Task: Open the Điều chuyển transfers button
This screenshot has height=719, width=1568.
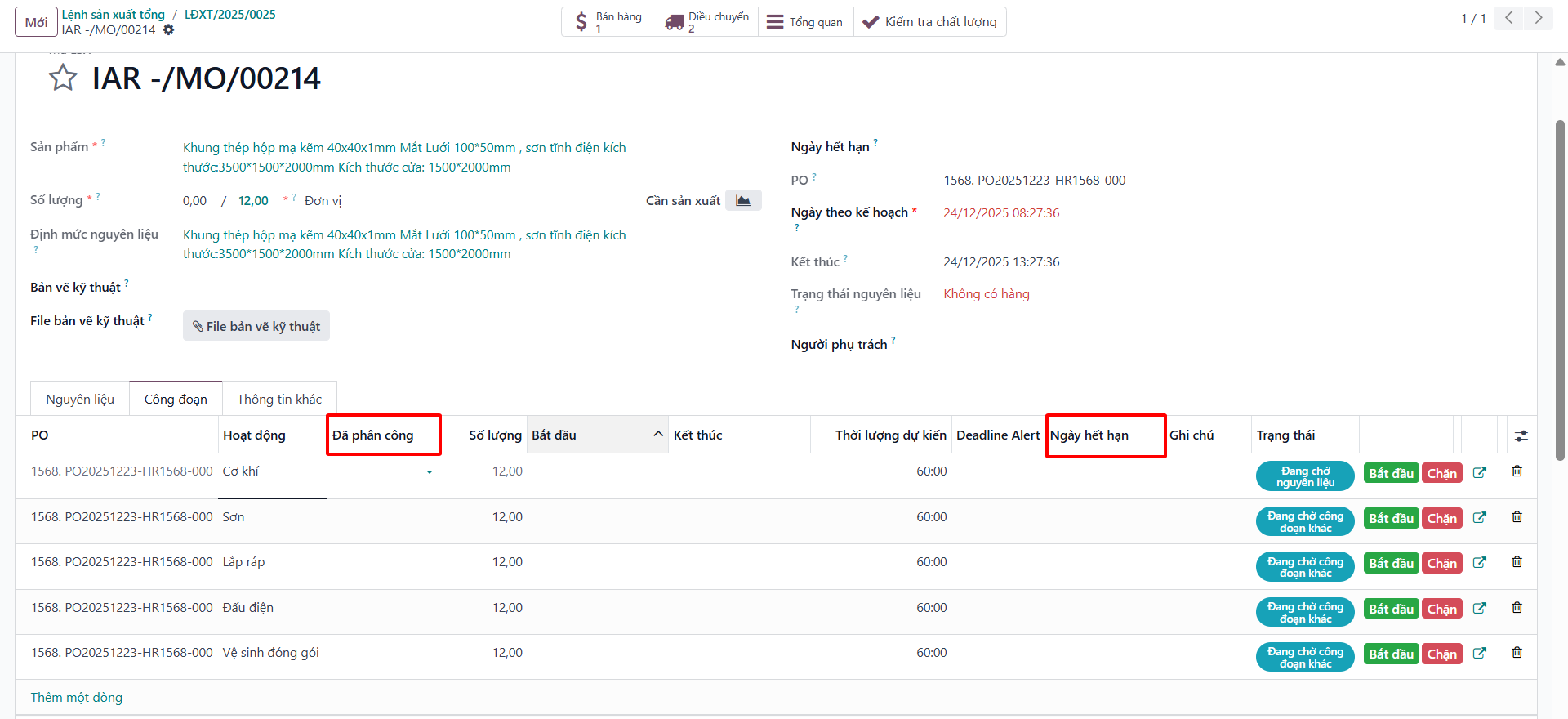Action: (x=707, y=22)
